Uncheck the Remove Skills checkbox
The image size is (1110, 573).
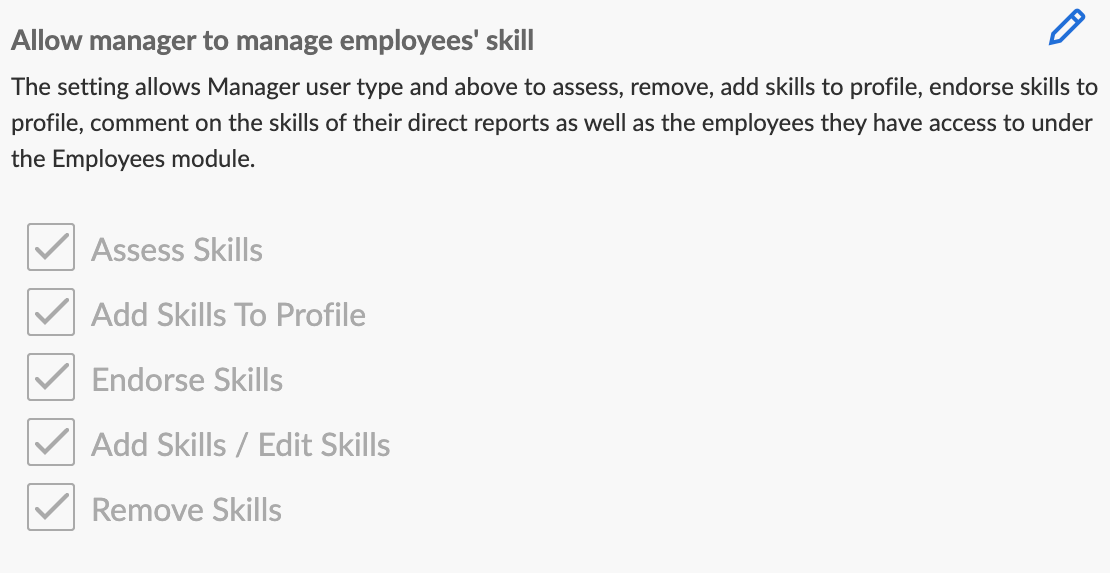point(51,509)
